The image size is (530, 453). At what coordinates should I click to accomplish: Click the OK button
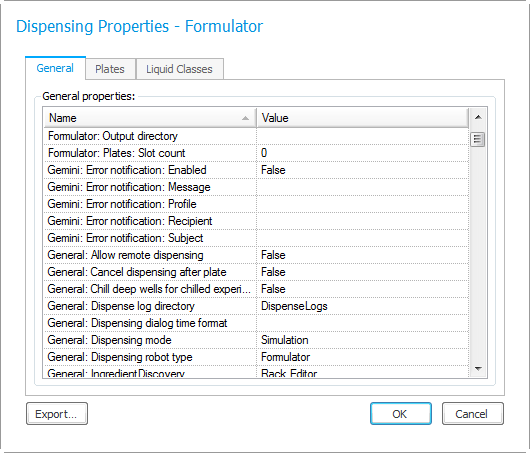pyautogui.click(x=401, y=413)
